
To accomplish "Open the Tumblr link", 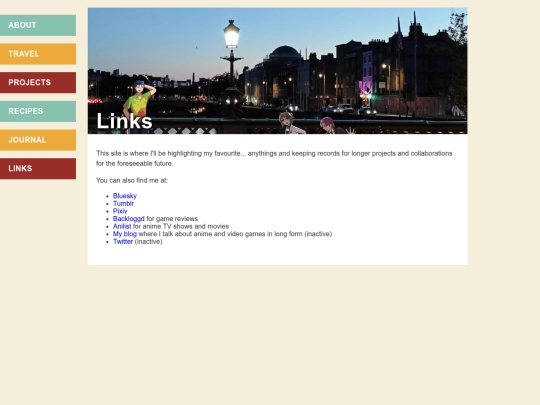I will [x=123, y=204].
